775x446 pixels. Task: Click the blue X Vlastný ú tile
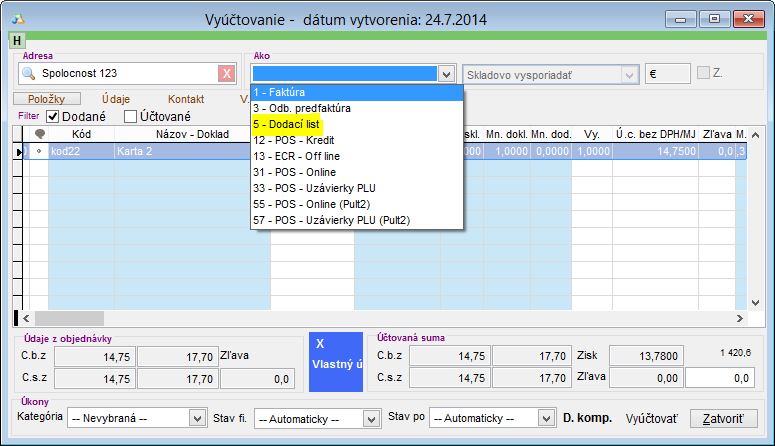pos(335,355)
